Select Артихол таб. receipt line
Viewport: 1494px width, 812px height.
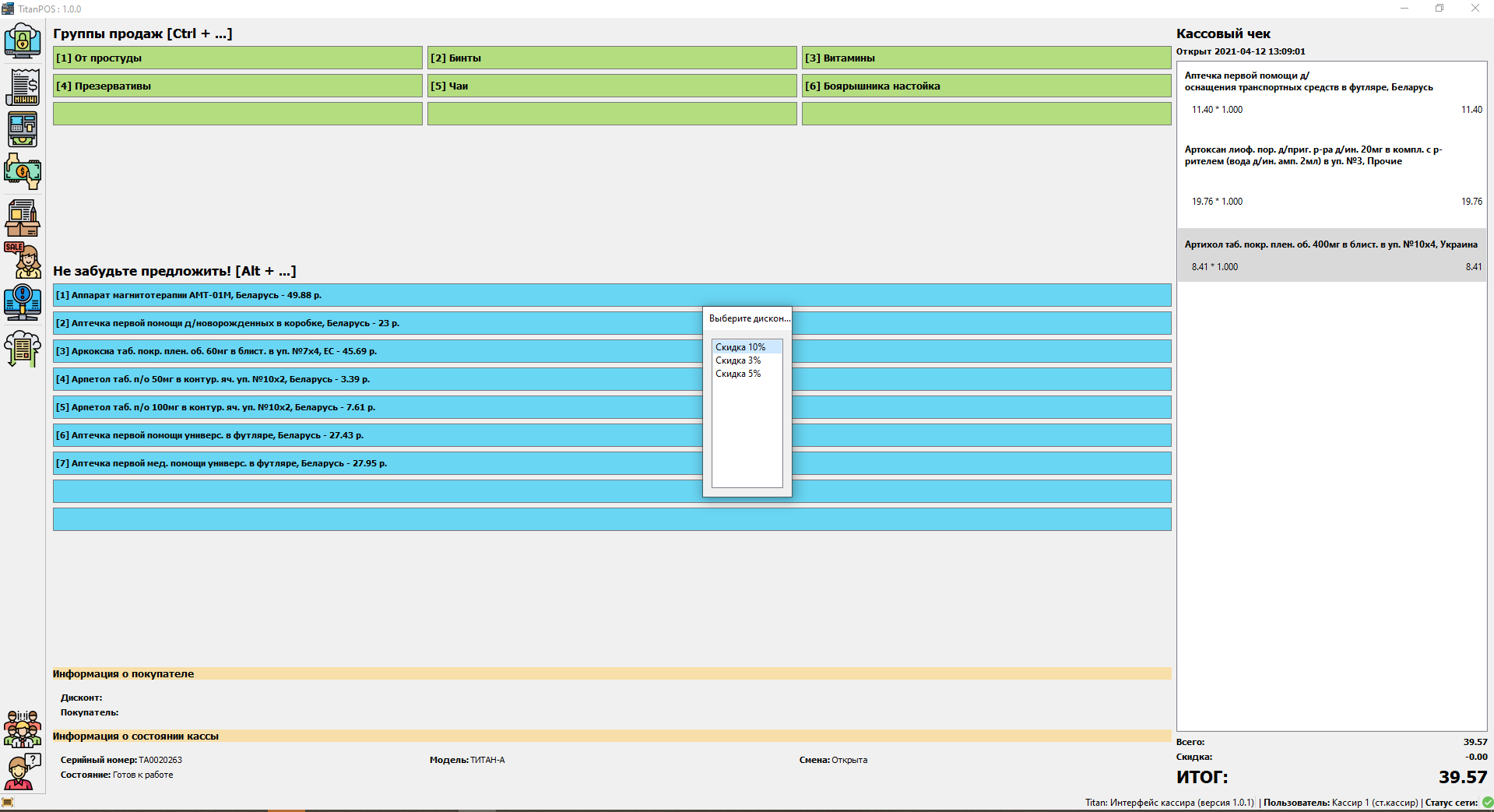pos(1332,255)
